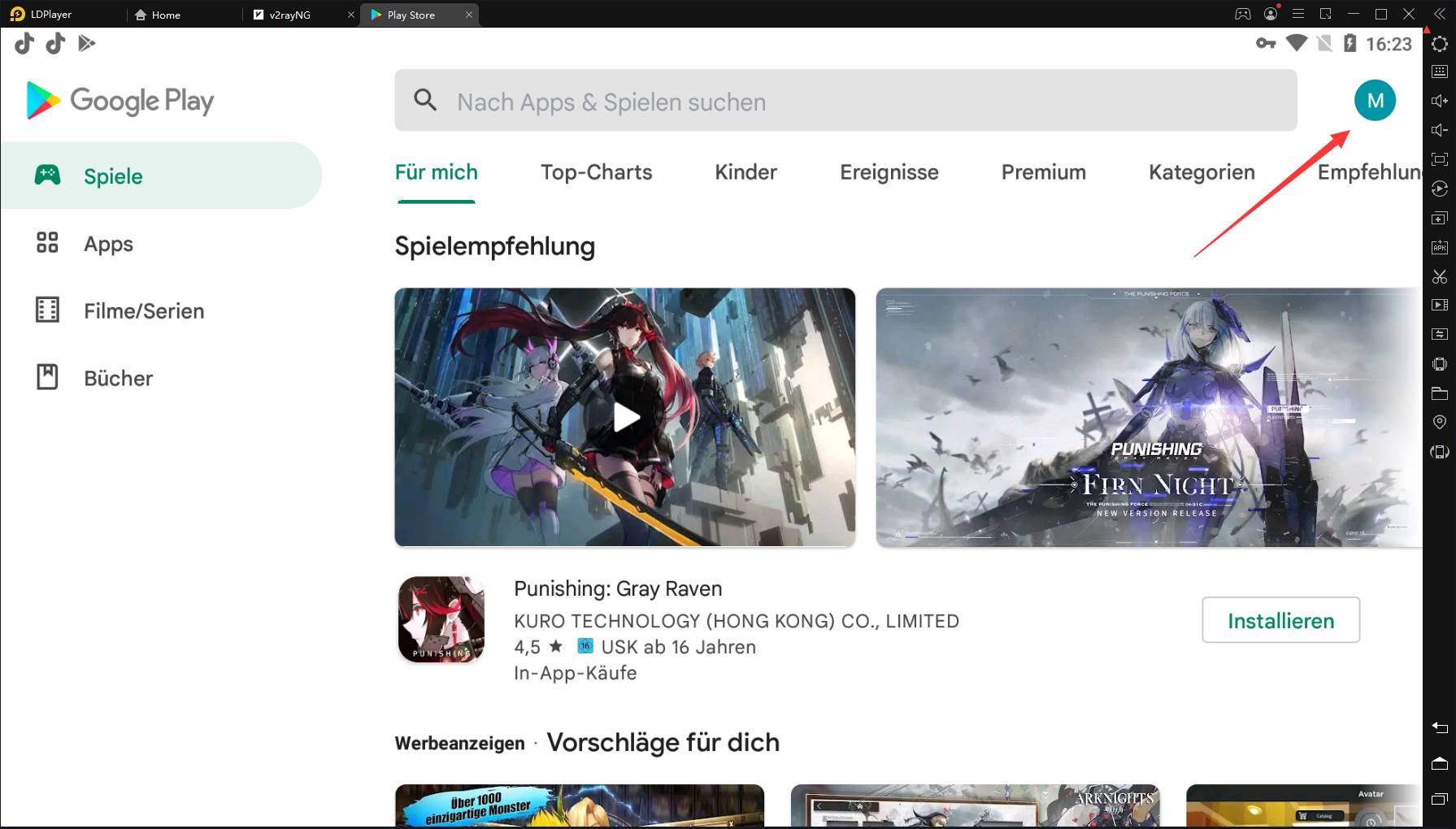Switch to the Ereignisse tab
The width and height of the screenshot is (1456, 829).
[x=889, y=172]
